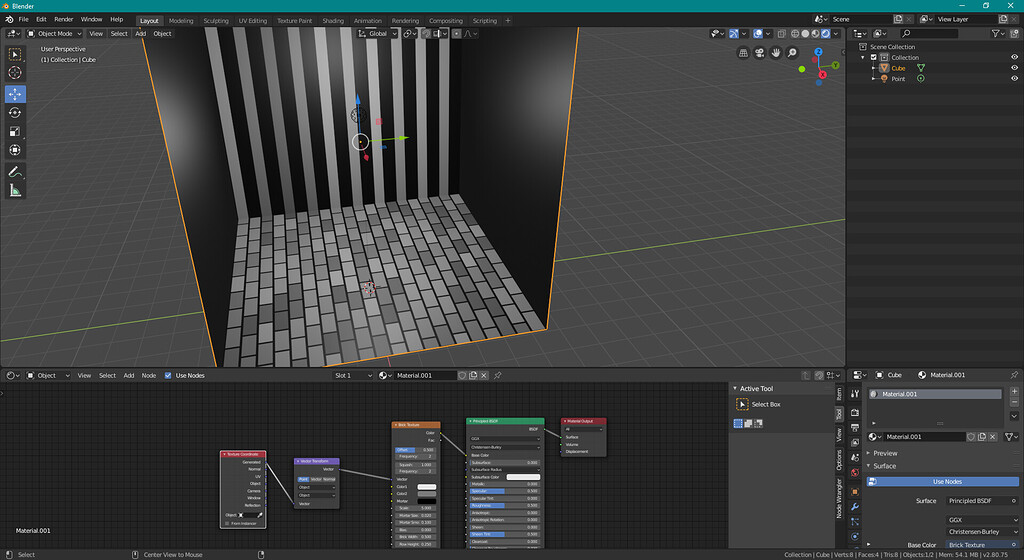Open the Output properties tab
The image size is (1024, 560).
point(855,428)
